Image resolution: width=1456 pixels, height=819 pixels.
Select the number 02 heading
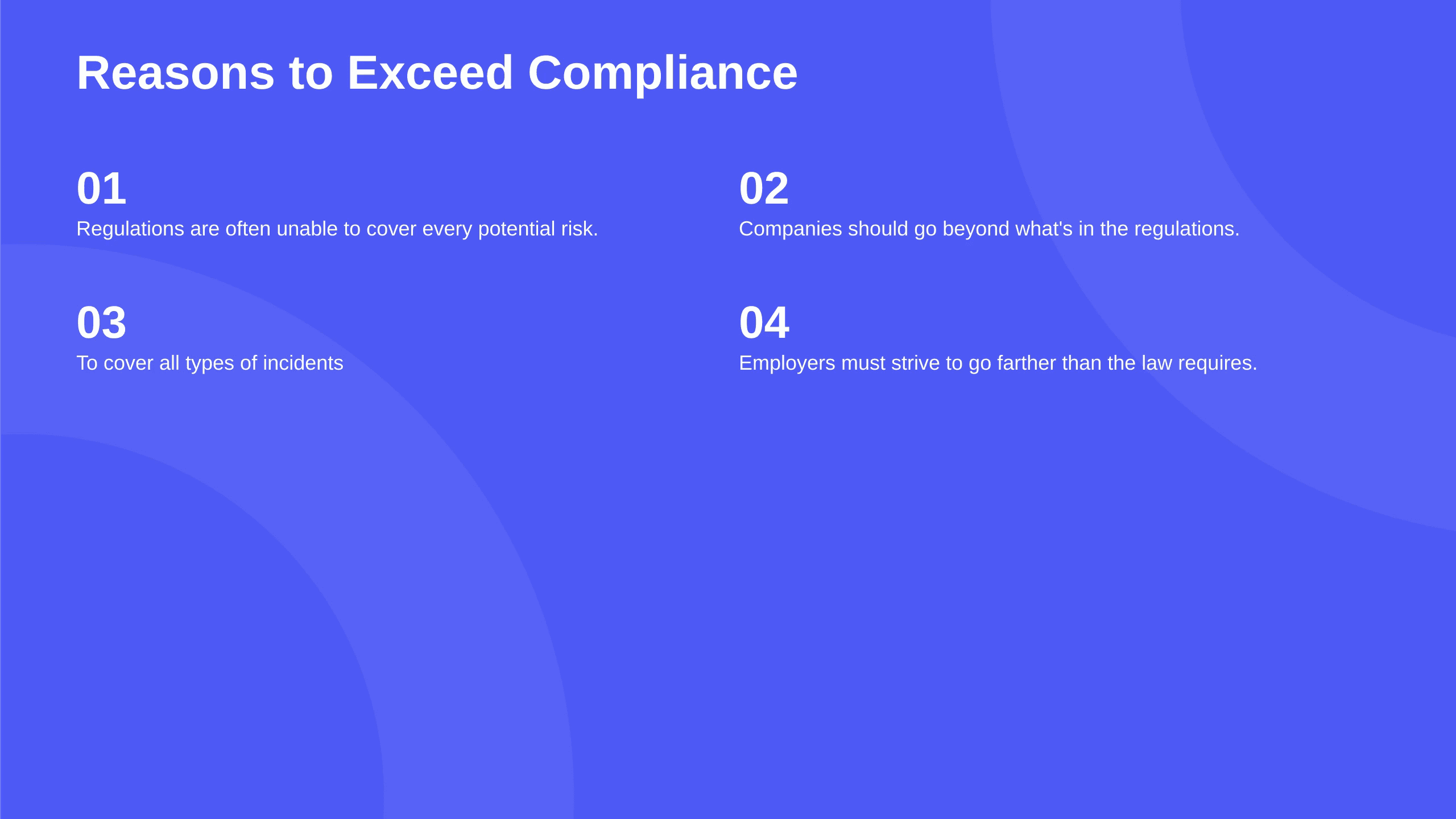point(764,189)
